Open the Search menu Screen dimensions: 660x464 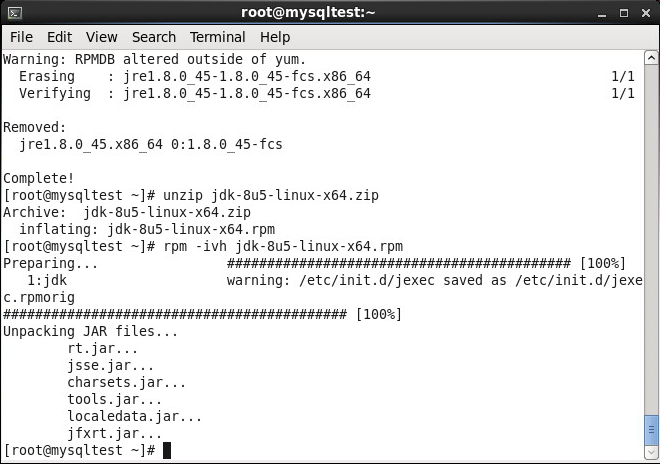pyautogui.click(x=154, y=37)
